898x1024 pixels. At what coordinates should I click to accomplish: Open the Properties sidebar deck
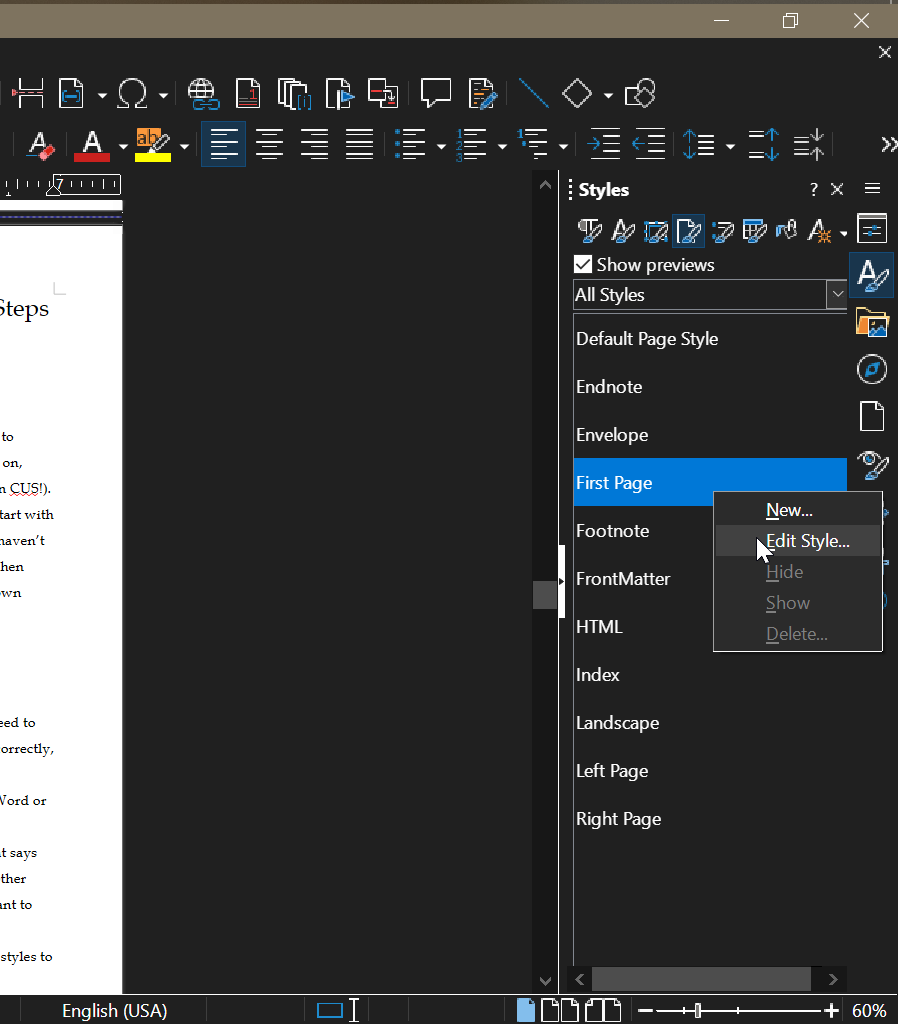pos(872,229)
